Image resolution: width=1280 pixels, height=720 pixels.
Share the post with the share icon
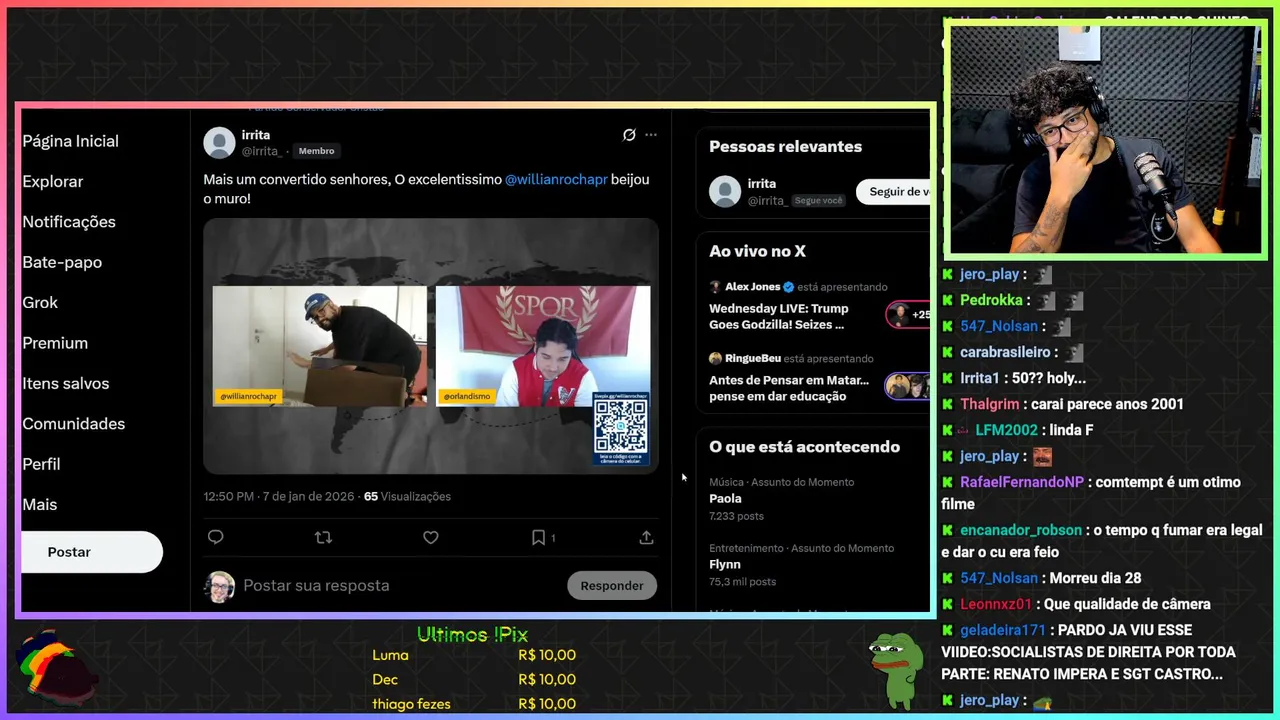click(x=646, y=537)
